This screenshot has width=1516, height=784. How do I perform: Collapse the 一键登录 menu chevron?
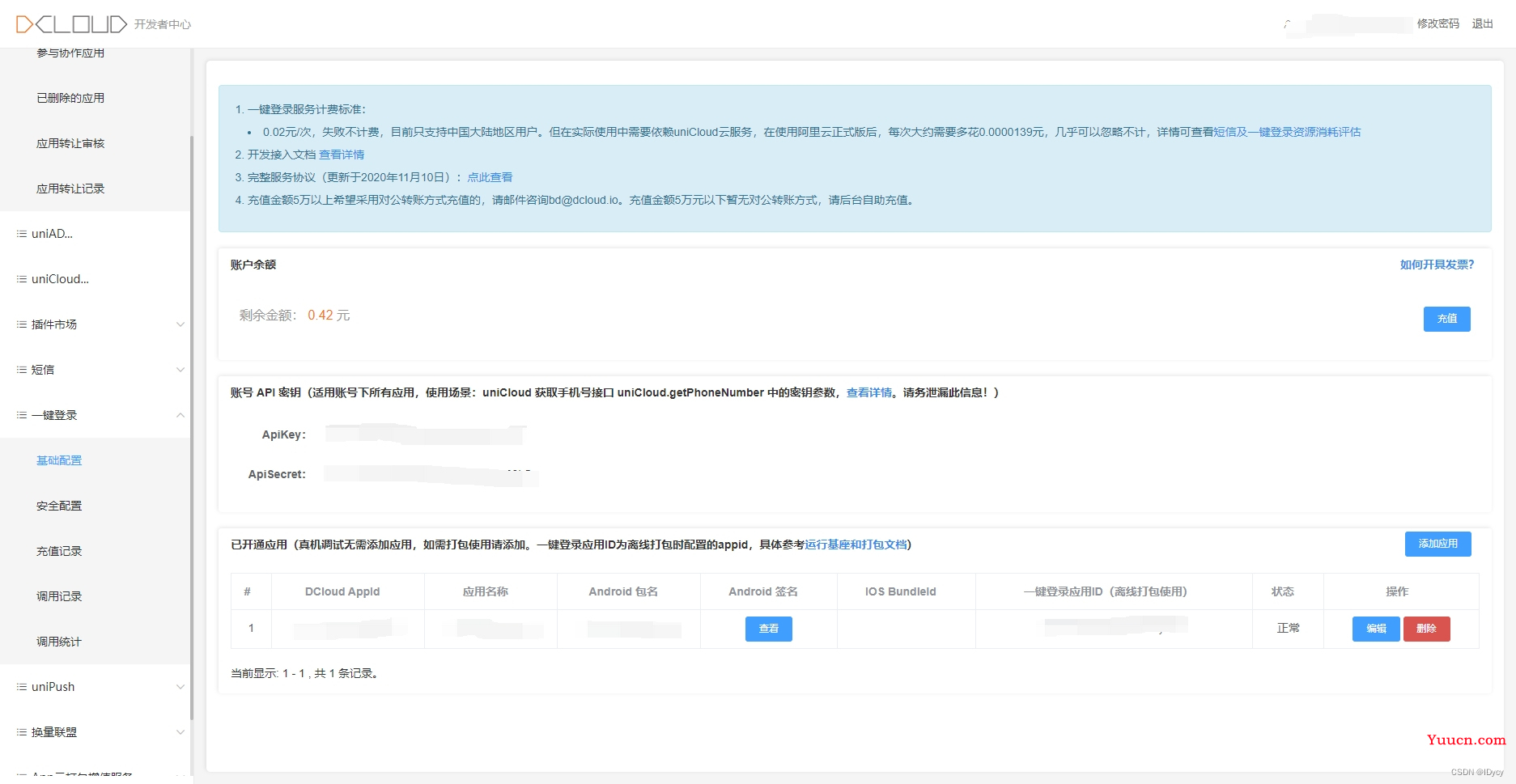click(180, 415)
